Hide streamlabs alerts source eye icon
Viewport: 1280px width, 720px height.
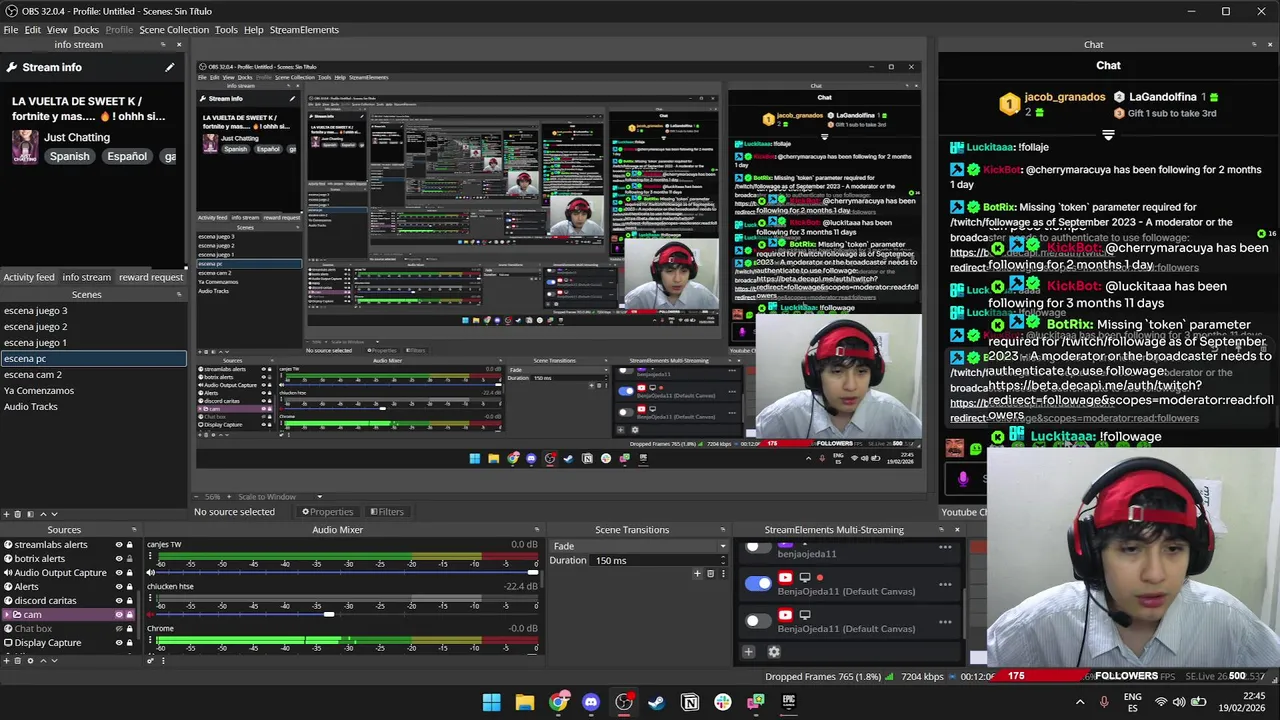118,545
